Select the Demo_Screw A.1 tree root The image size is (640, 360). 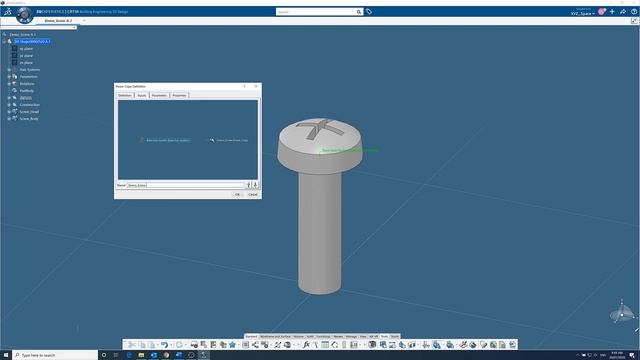(x=22, y=34)
